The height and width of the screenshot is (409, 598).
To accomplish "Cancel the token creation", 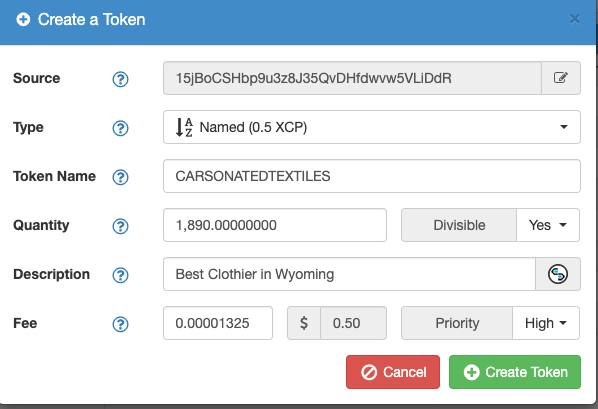I will tap(393, 372).
